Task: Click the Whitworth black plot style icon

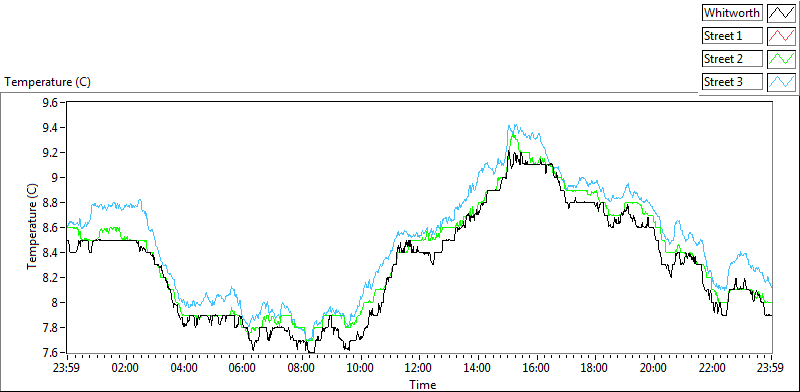Action: [x=781, y=13]
